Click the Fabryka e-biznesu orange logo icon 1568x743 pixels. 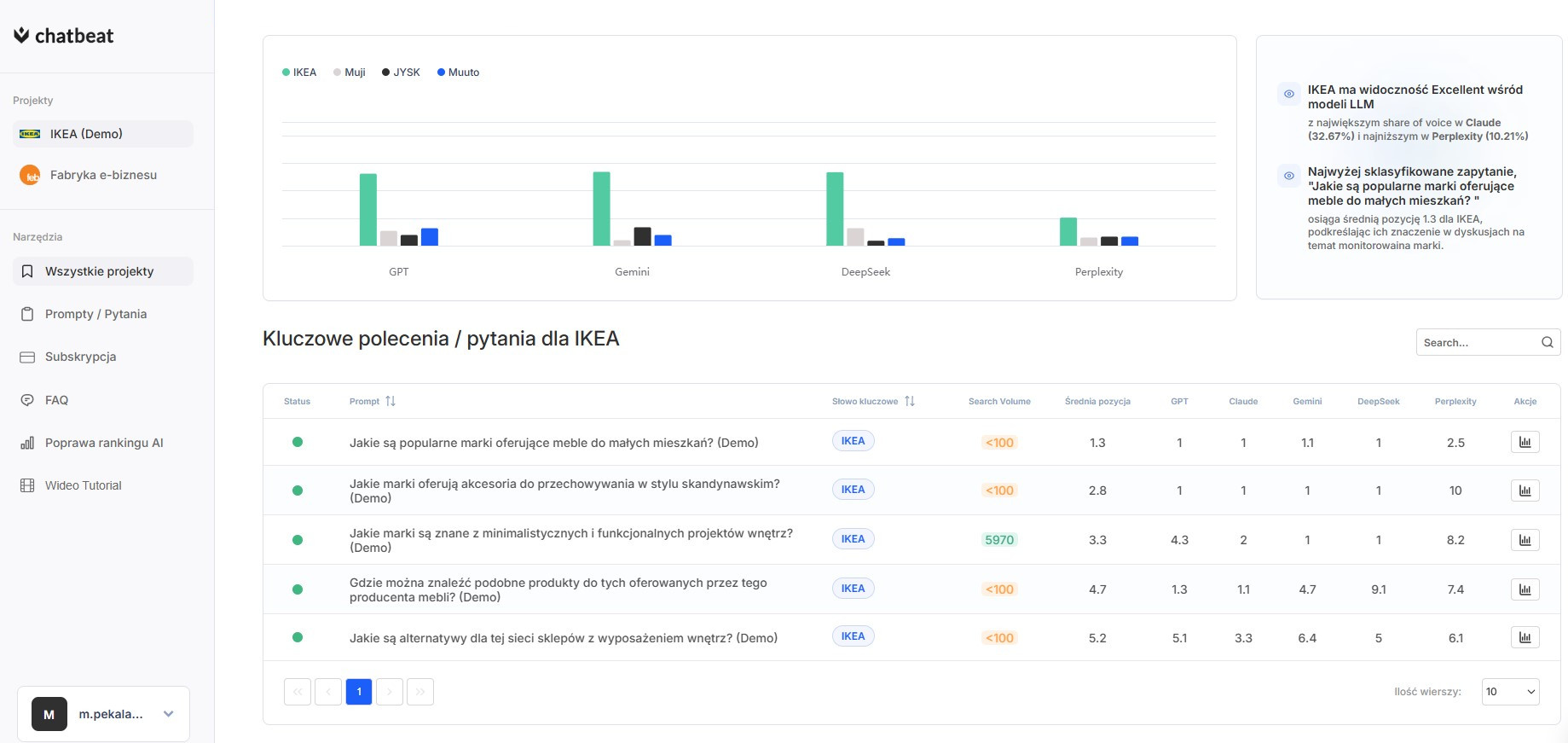pyautogui.click(x=30, y=175)
